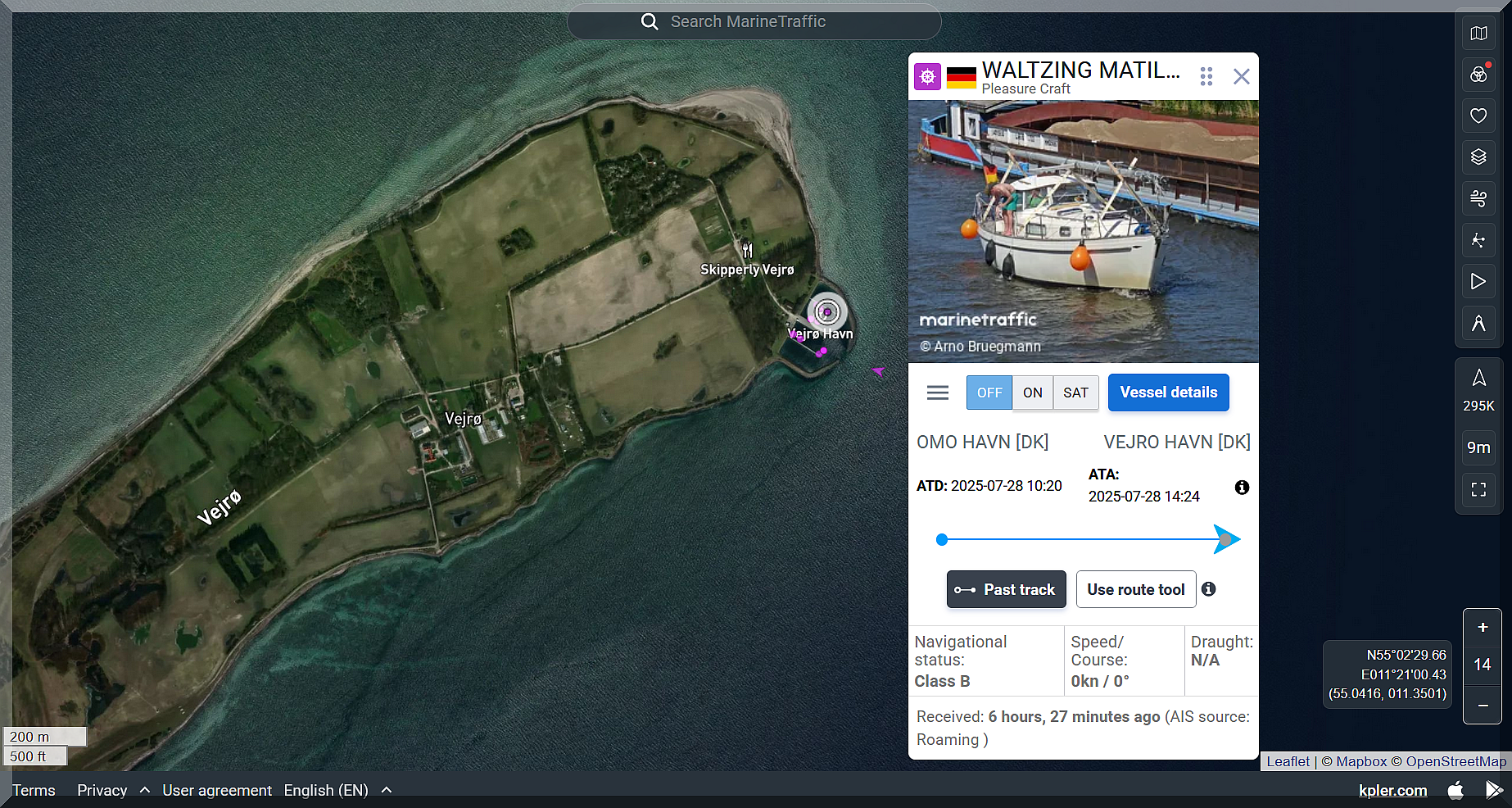The height and width of the screenshot is (808, 1512).
Task: Enter fullscreen map mode
Action: (x=1478, y=489)
